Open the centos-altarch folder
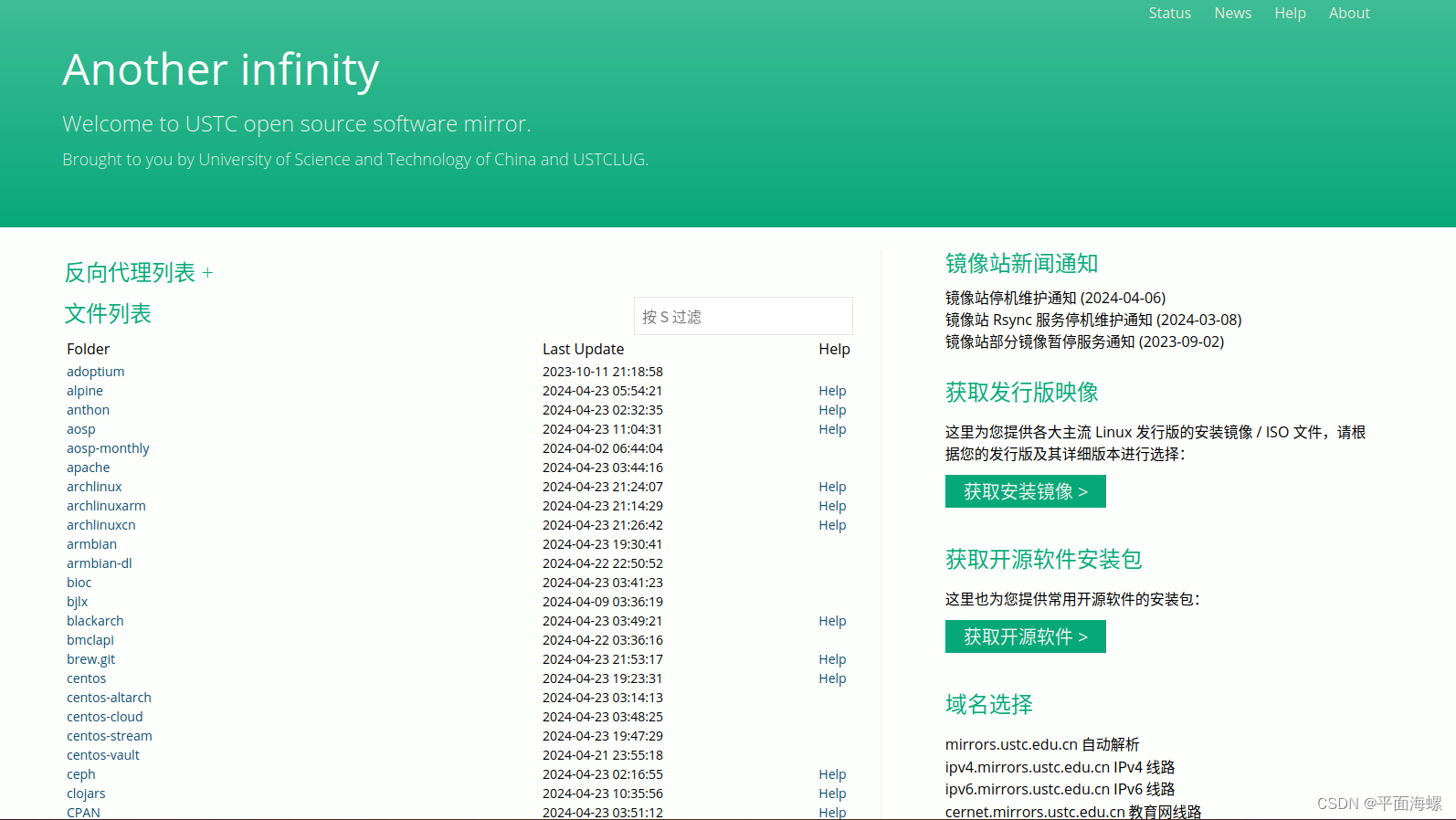1456x820 pixels. (x=109, y=698)
